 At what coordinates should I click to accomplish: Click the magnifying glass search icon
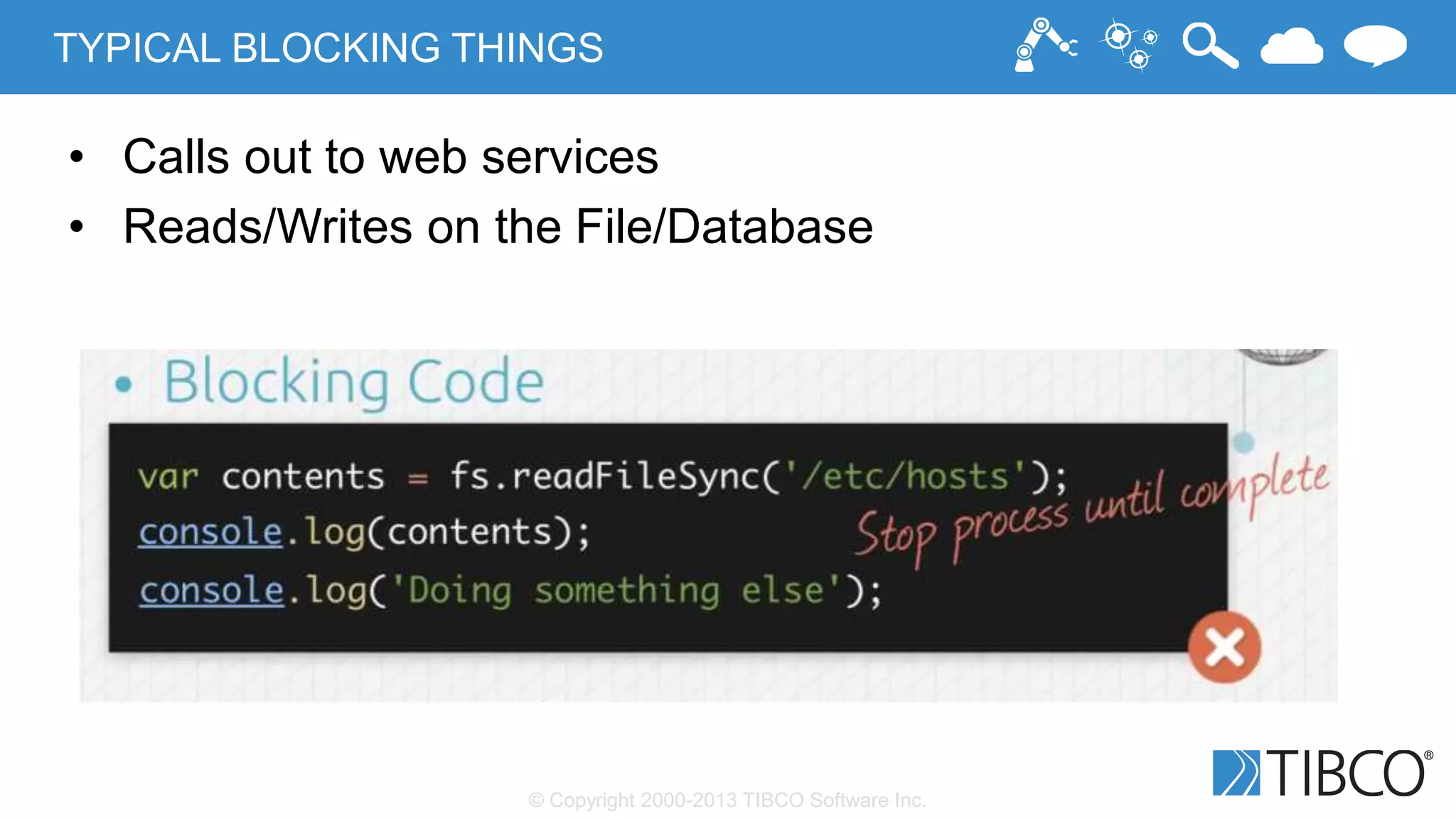coord(1210,45)
